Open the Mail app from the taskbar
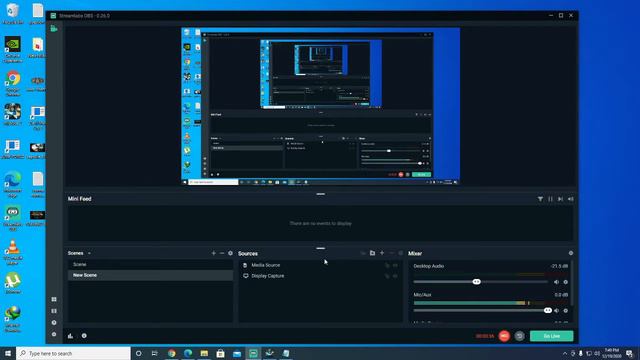 [237, 353]
